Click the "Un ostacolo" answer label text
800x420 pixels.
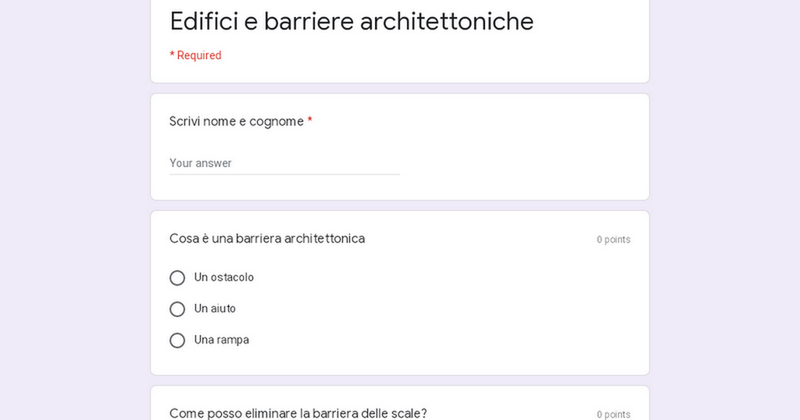tap(224, 278)
